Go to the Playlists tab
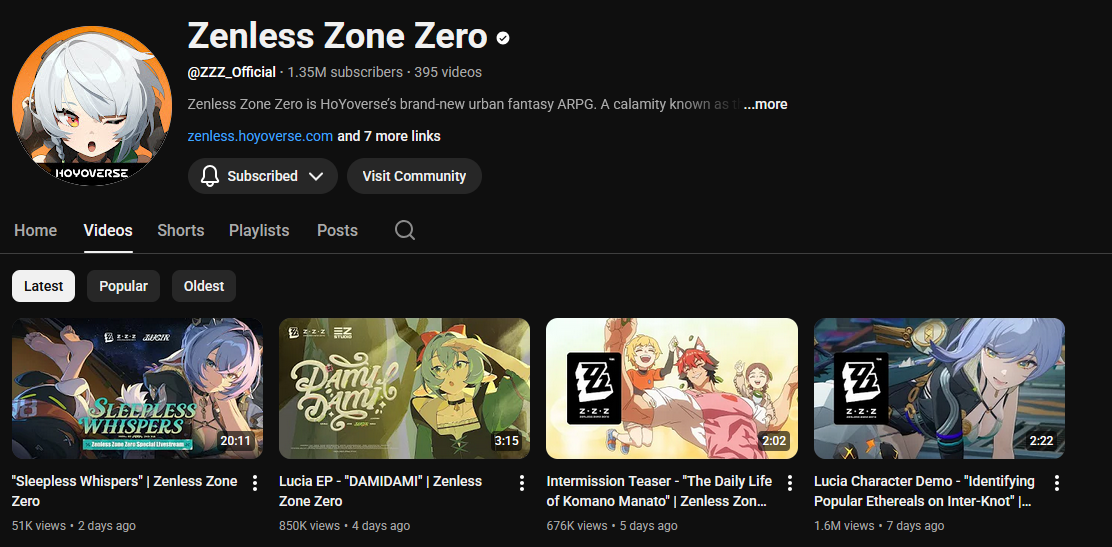The height and width of the screenshot is (547, 1112). (x=259, y=230)
